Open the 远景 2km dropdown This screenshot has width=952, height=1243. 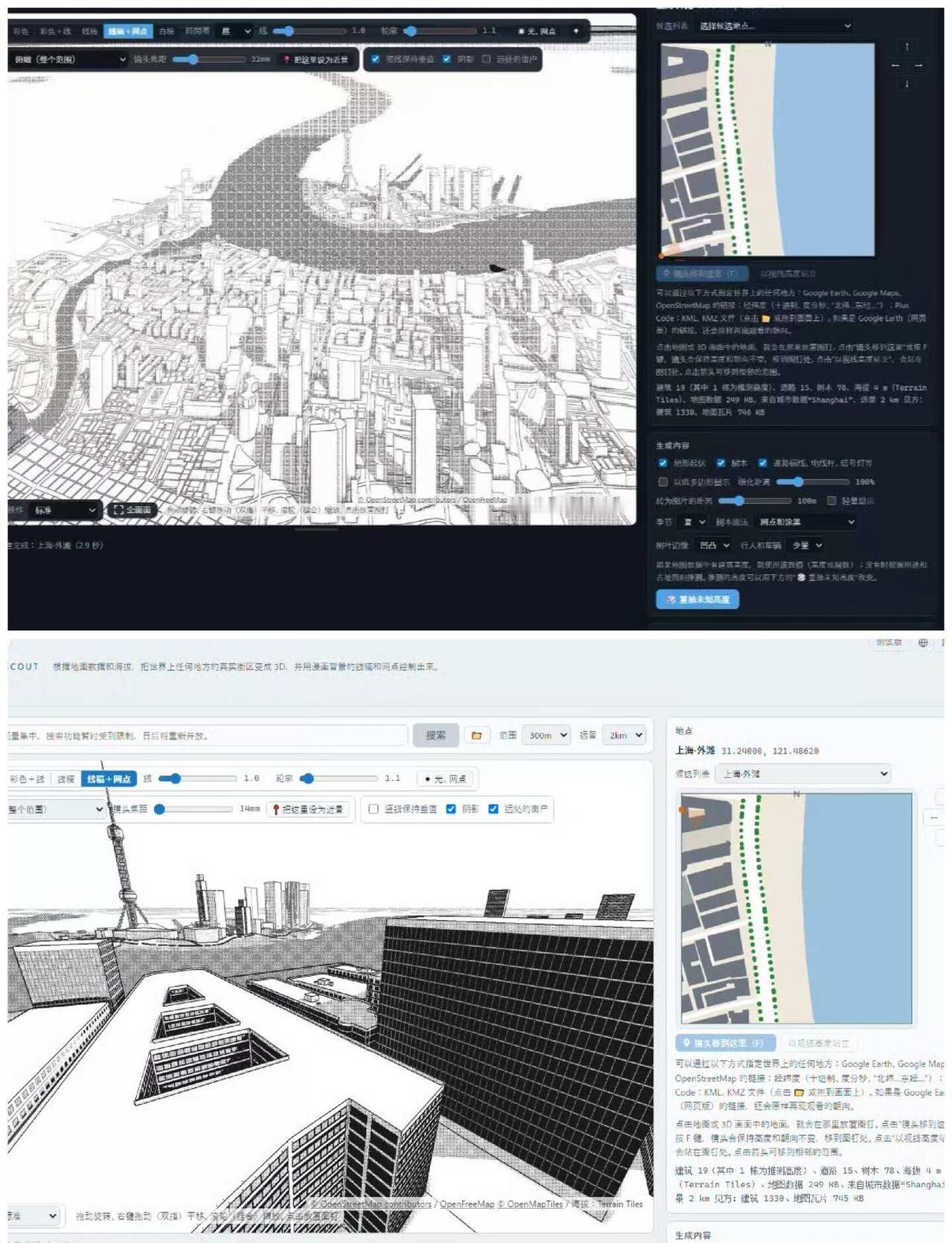624,735
